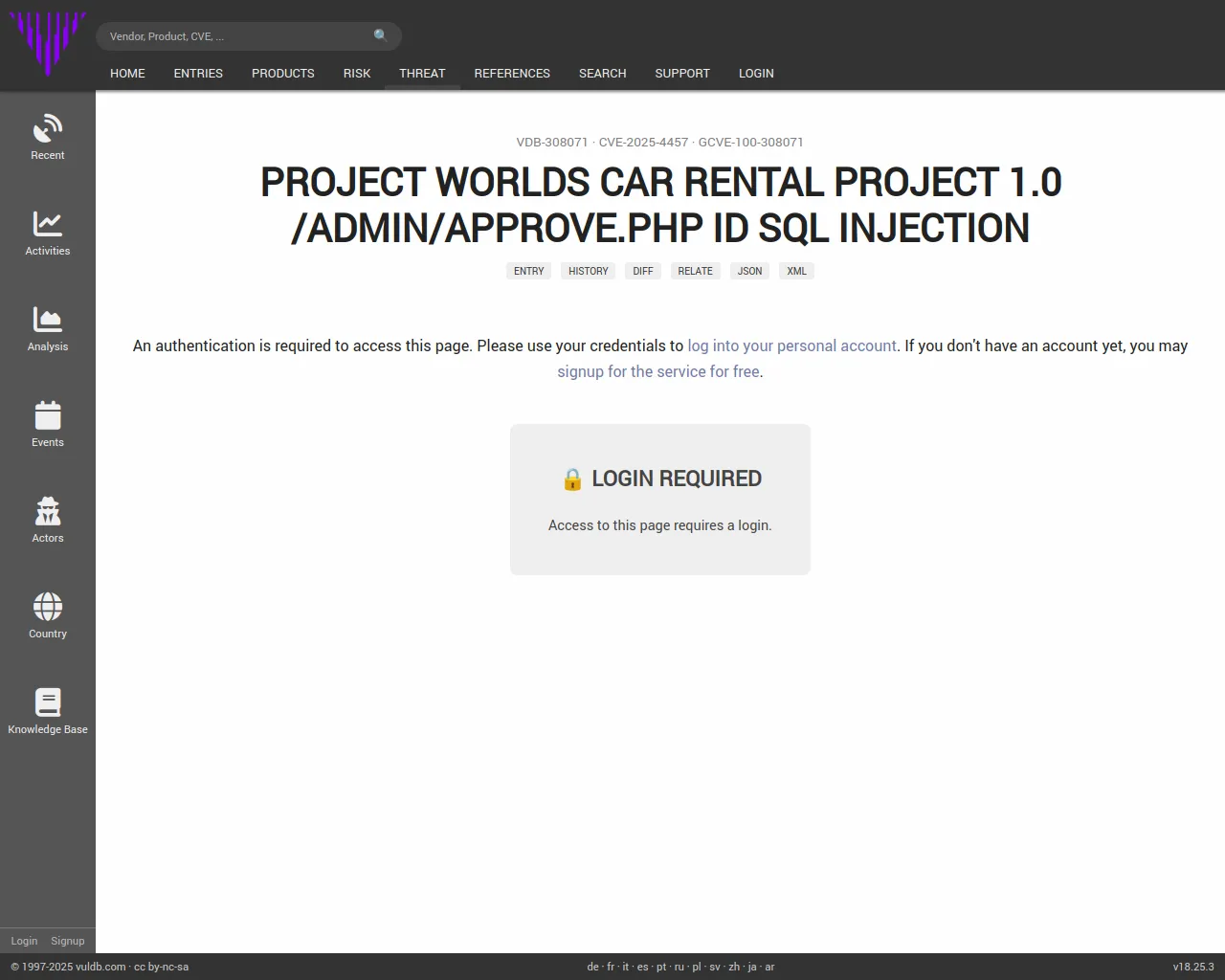Switch language to zh
Image resolution: width=1225 pixels, height=980 pixels.
[x=734, y=967]
